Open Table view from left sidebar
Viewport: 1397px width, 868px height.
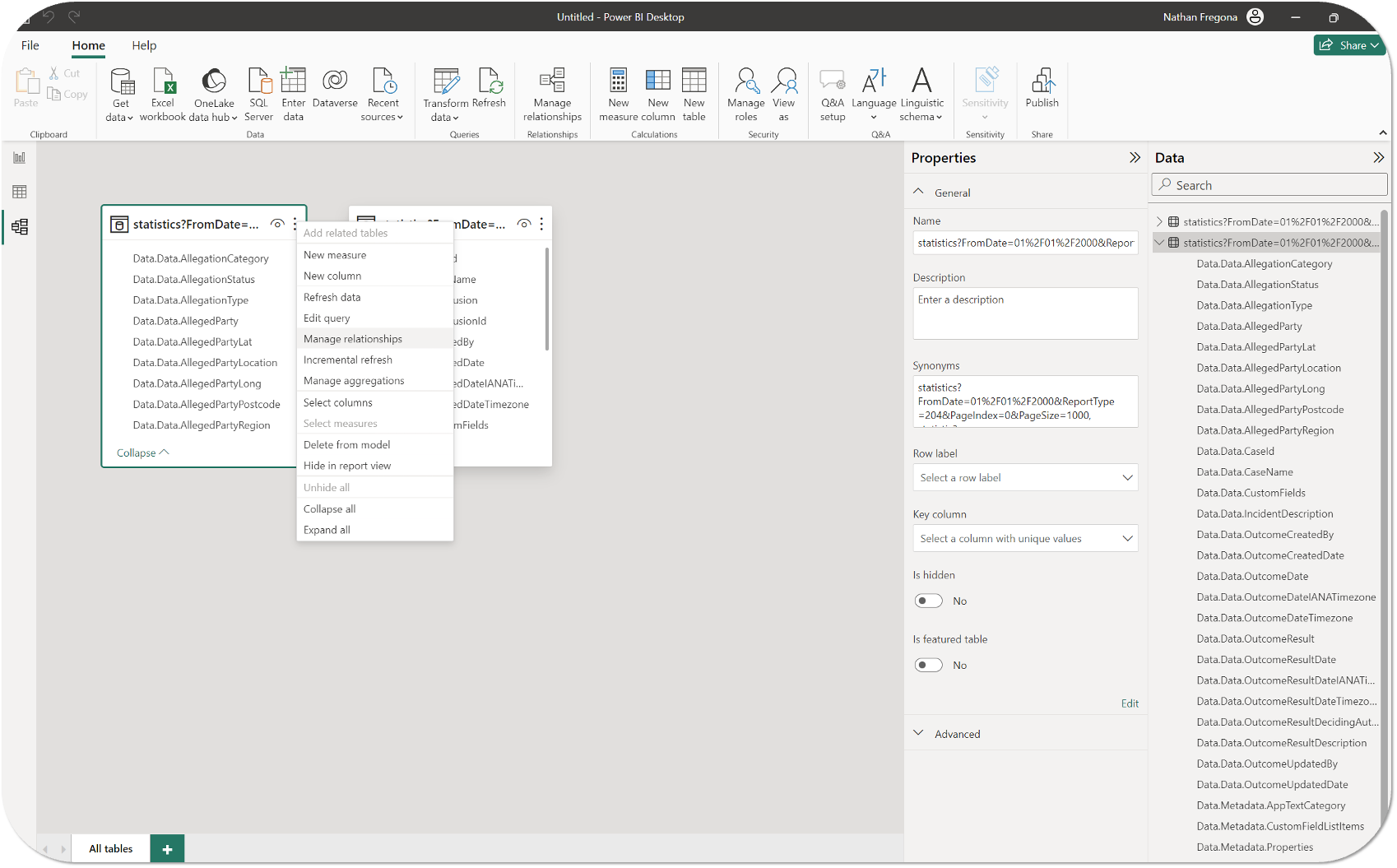[x=20, y=192]
